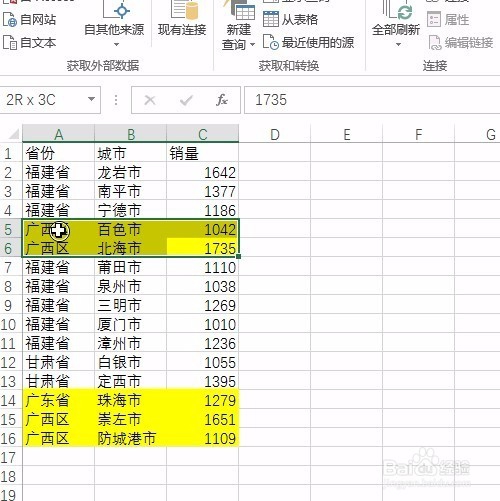500x501 pixels.
Task: Click cell with value 1279
Action: [x=203, y=400]
